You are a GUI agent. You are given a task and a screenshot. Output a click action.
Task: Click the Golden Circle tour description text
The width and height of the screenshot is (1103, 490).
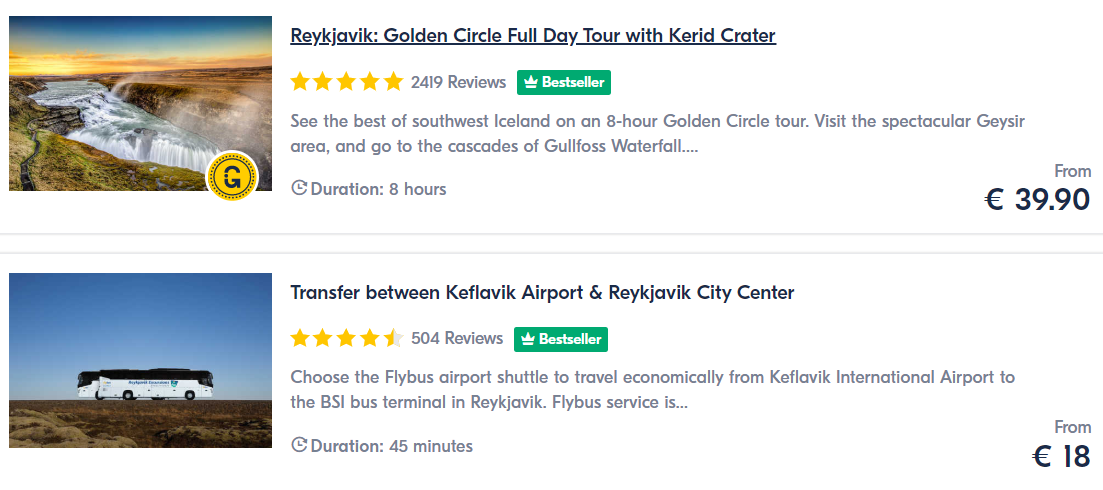coord(658,134)
